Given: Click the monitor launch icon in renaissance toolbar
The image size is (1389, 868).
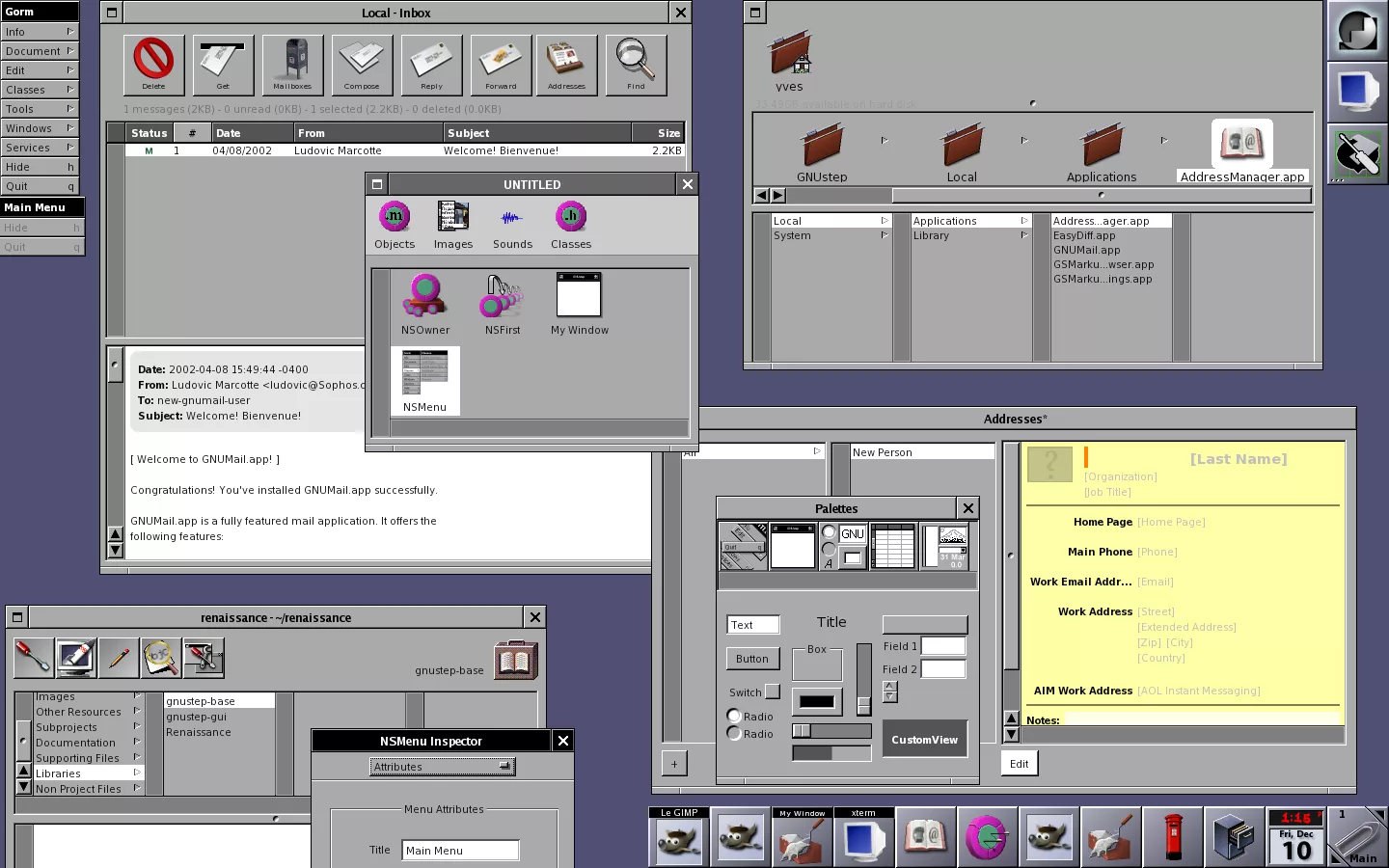Looking at the screenshot, I should [x=75, y=658].
